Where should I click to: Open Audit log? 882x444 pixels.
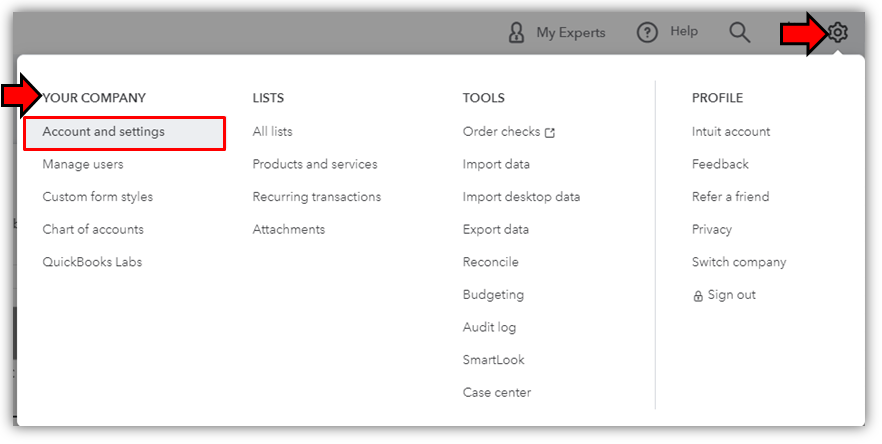(489, 328)
